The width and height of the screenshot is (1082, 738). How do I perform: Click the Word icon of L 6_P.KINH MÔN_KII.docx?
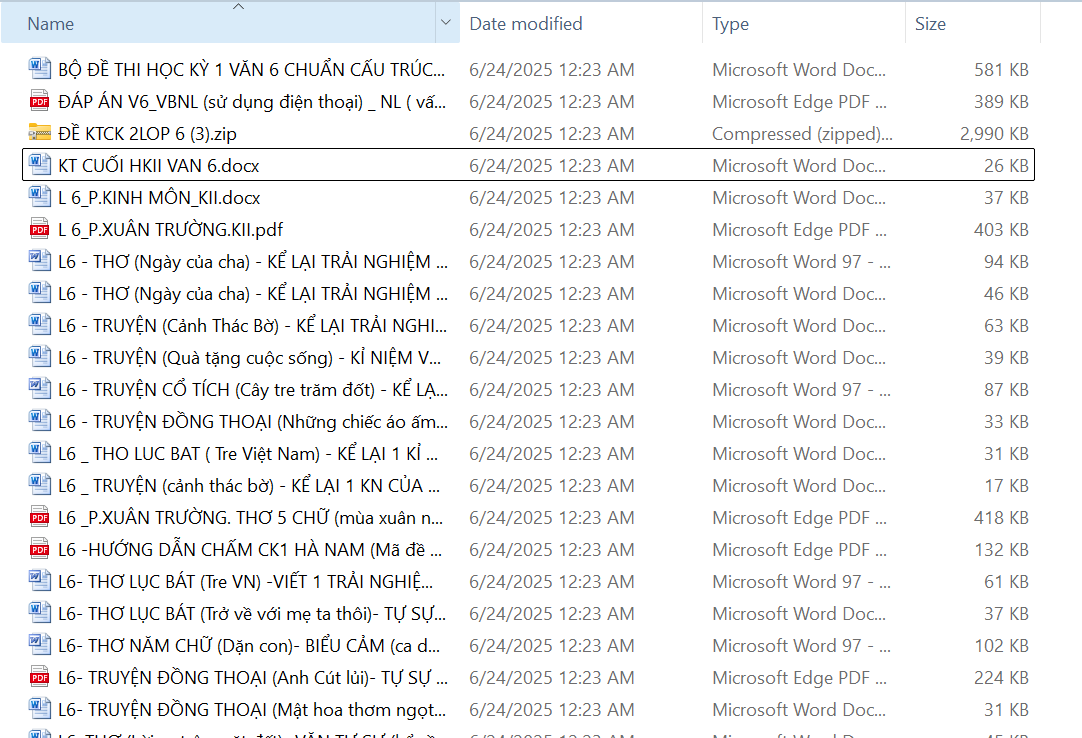(x=39, y=197)
